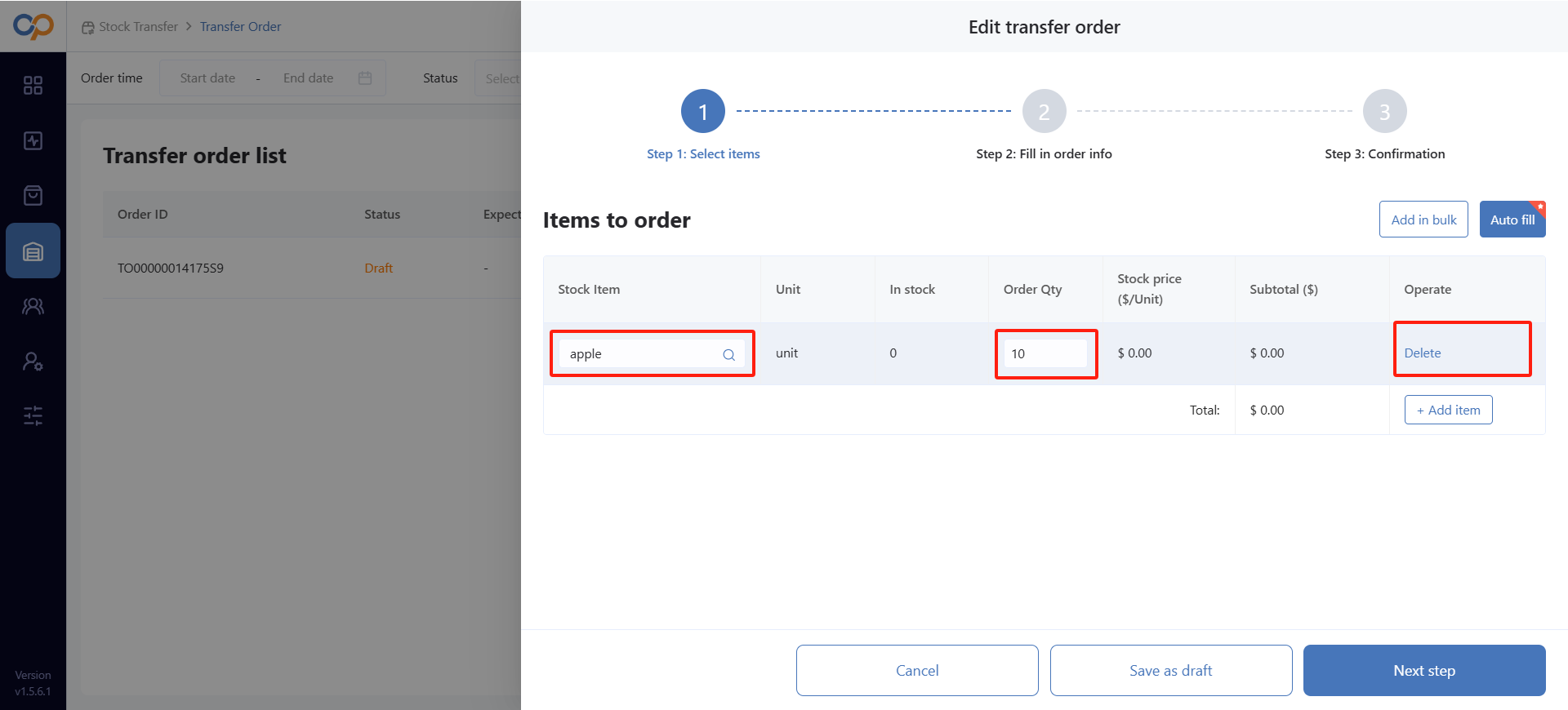
Task: Click the Draft status of the order
Action: [378, 268]
